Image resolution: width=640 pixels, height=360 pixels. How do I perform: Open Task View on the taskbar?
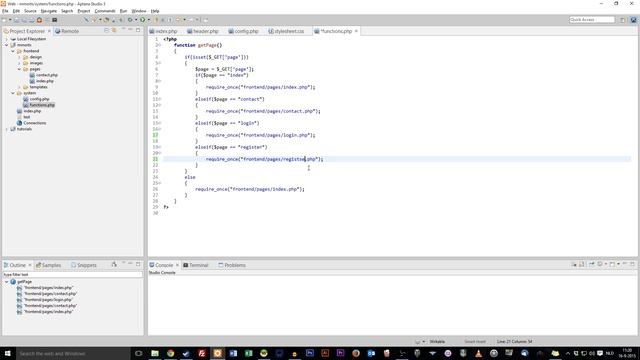(x=138, y=353)
